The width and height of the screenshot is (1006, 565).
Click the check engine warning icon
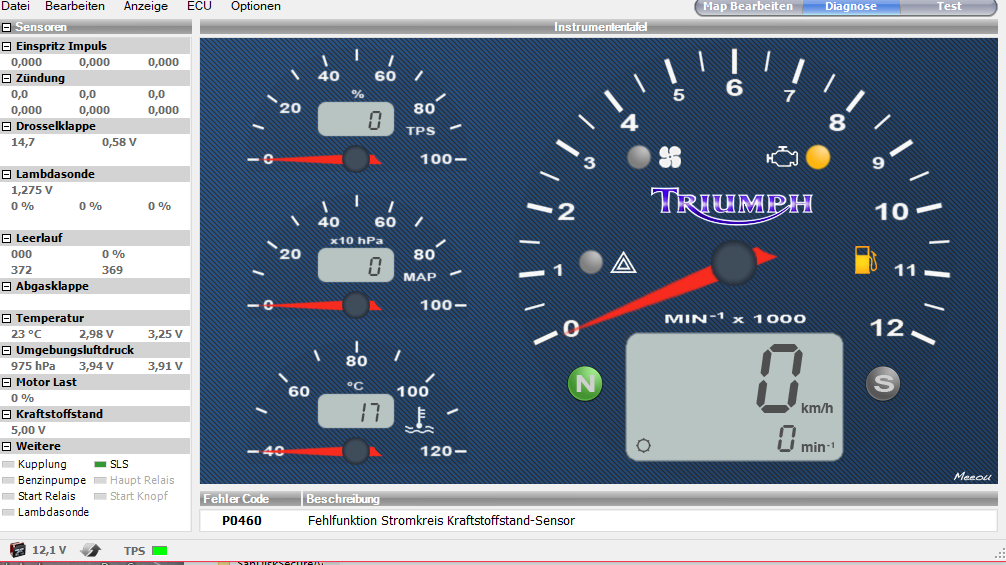click(782, 157)
